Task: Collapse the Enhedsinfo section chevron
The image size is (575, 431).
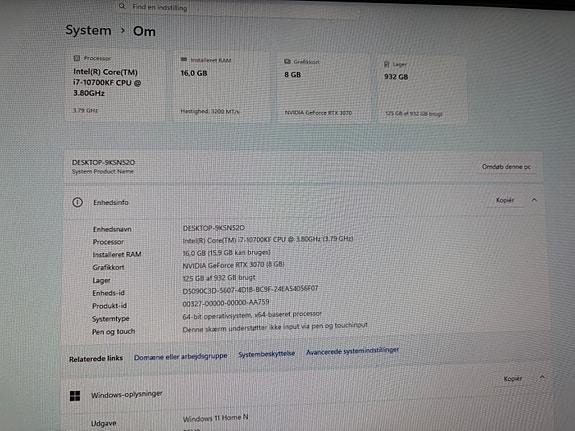Action: tap(534, 200)
